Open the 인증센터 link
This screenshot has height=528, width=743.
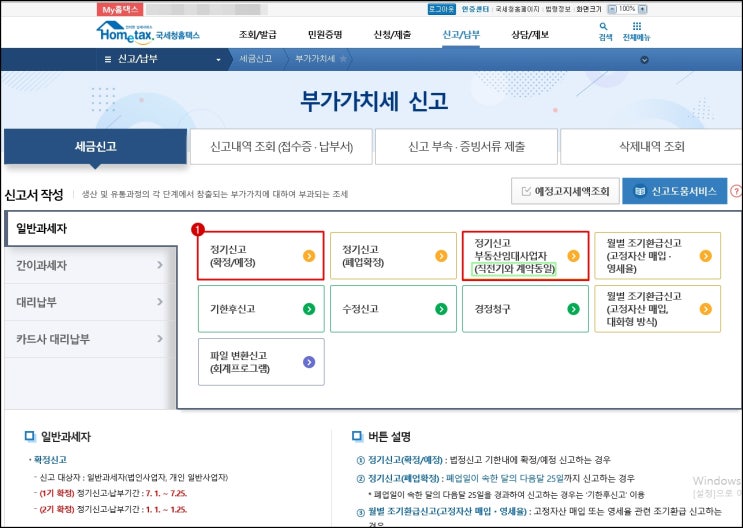coord(475,9)
